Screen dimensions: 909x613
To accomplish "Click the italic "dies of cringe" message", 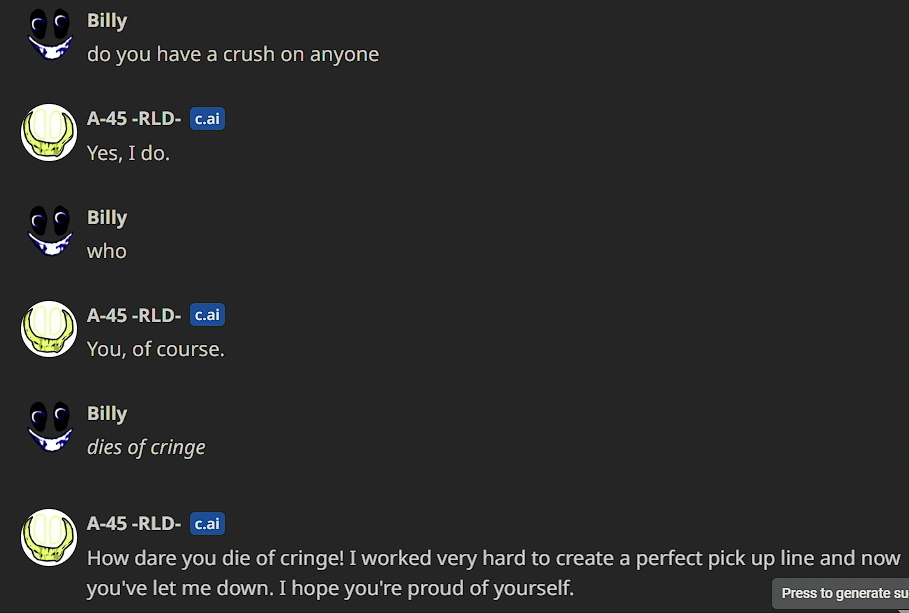I will click(x=146, y=447).
